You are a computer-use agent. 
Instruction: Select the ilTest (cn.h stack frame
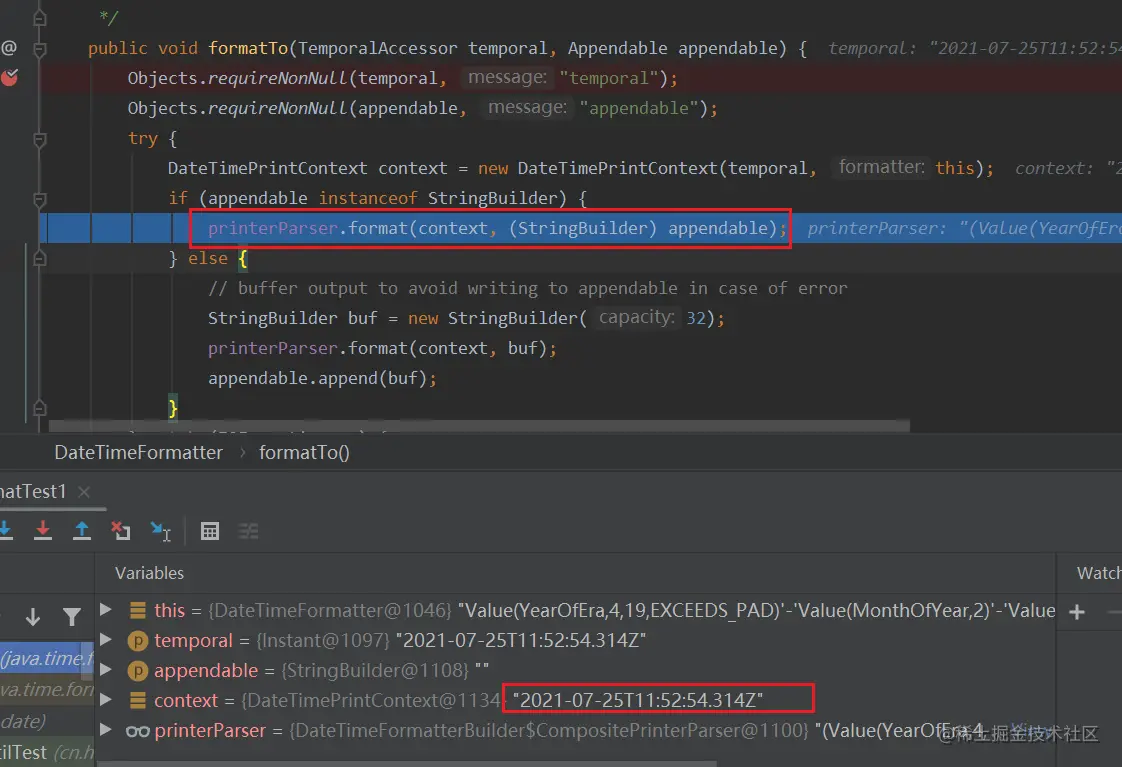coord(47,752)
